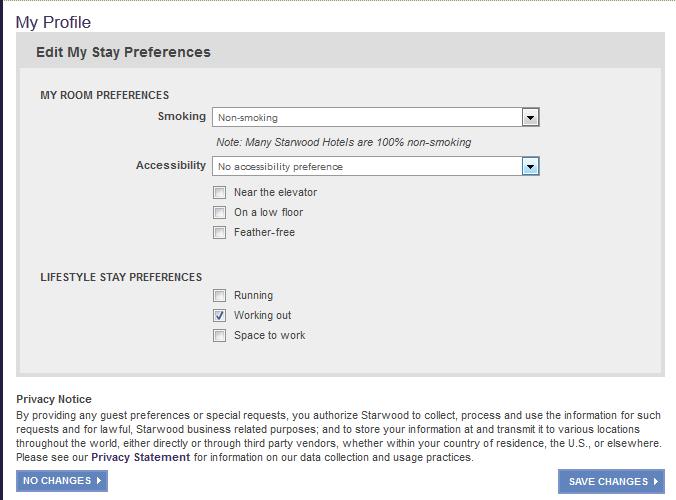676x500 pixels.
Task: Click the 'Accessibility' field label
Action: tap(171, 165)
